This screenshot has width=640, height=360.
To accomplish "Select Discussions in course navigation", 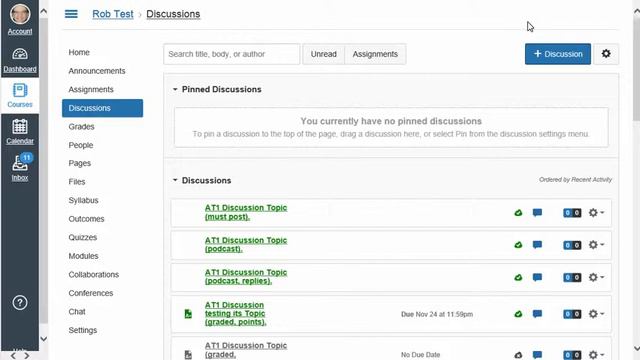I will pyautogui.click(x=102, y=108).
